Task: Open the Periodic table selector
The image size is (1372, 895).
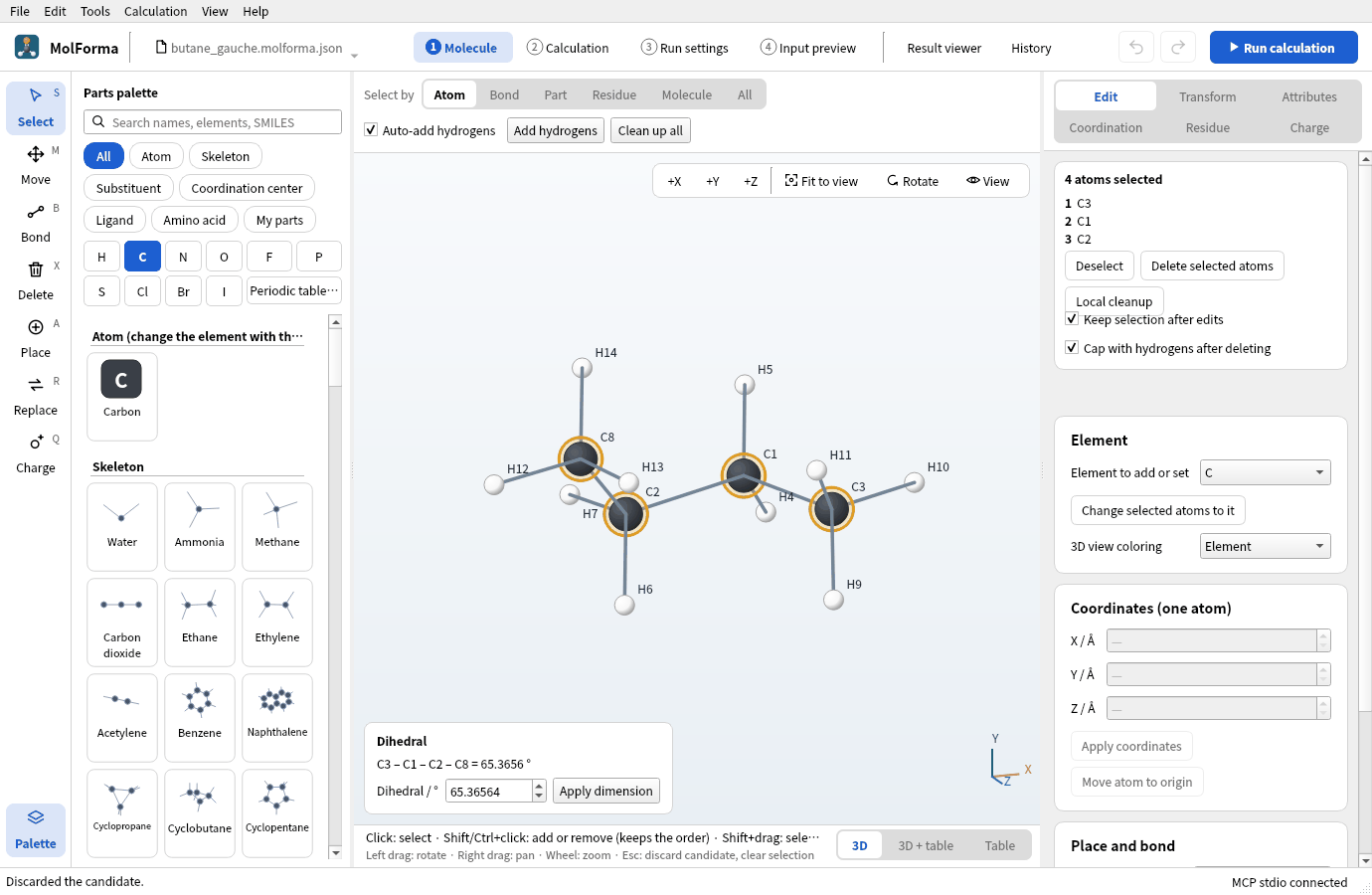Action: tap(293, 290)
